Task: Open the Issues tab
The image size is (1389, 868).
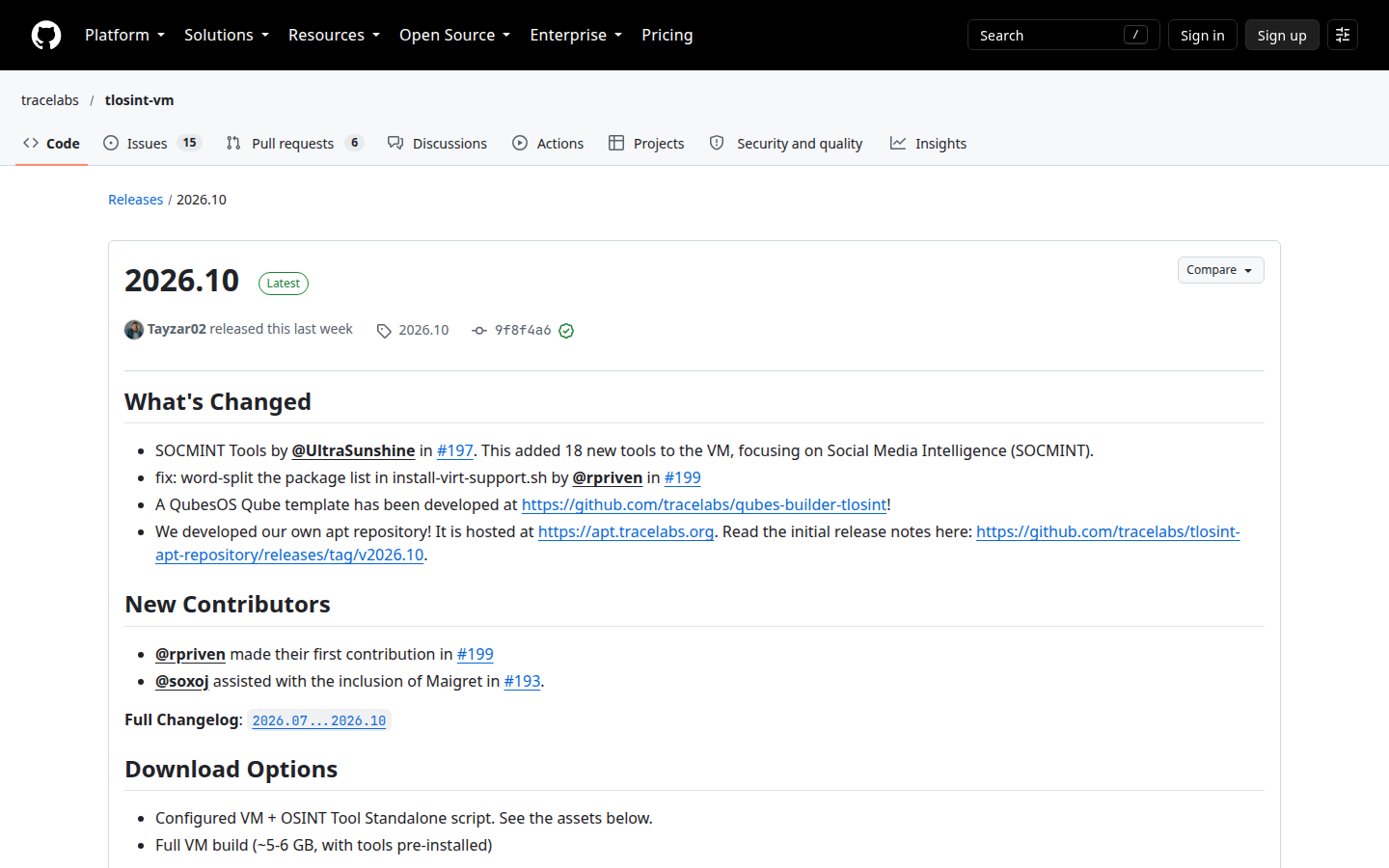Action: point(151,143)
